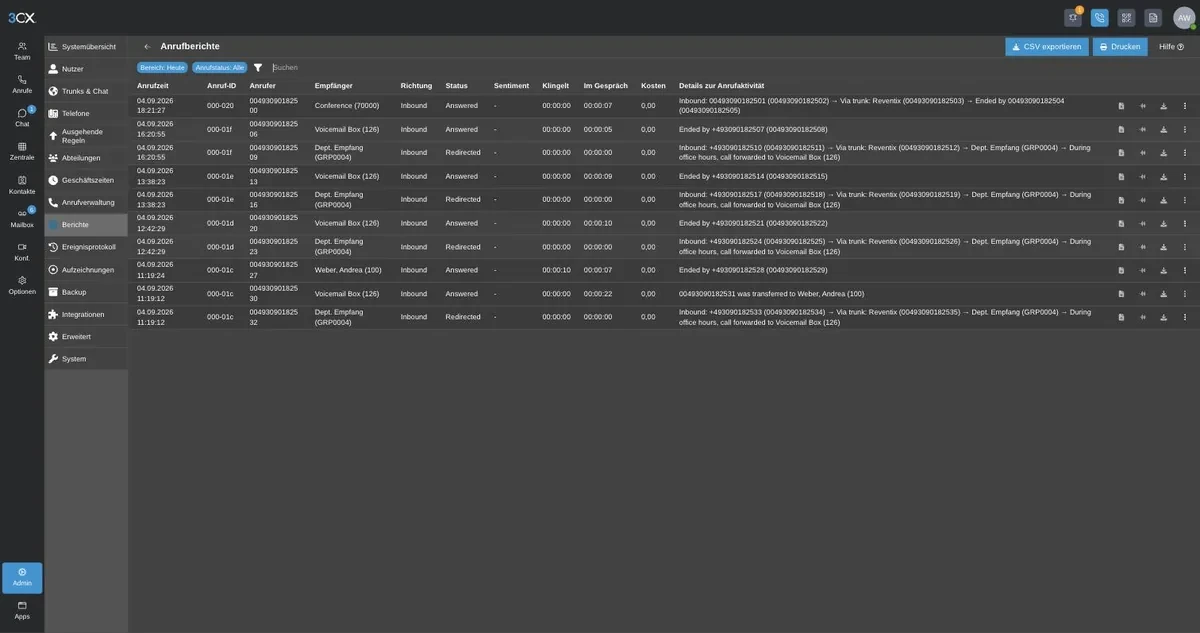Open three-dot menu for caller 00493090182509 row

coord(1185,152)
